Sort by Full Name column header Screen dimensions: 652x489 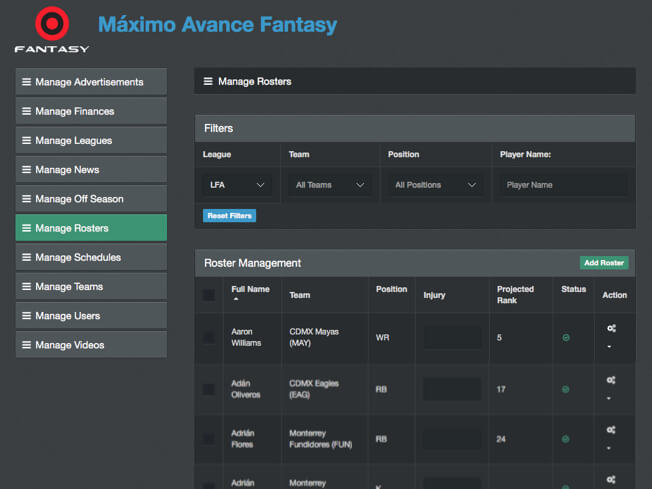click(x=250, y=289)
